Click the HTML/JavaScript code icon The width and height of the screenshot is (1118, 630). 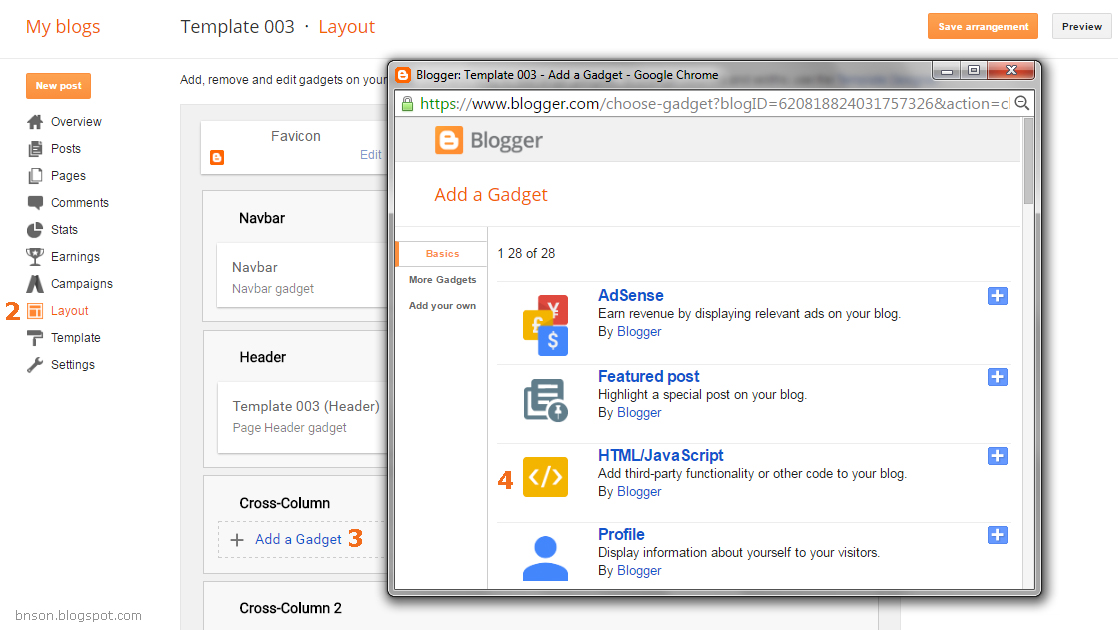tap(545, 477)
